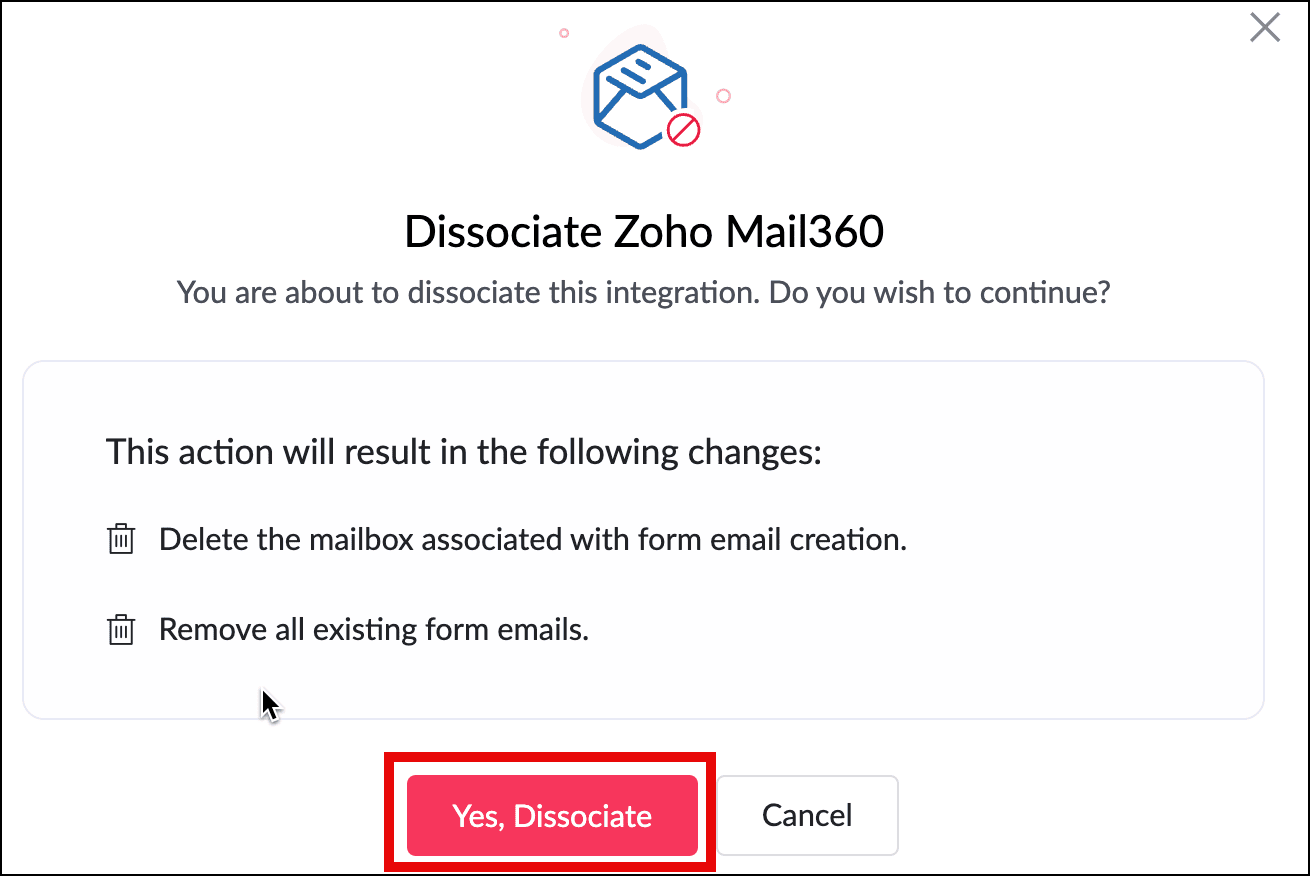Viewport: 1310px width, 876px height.
Task: Click the blank area left of Yes, Dissociate
Action: coord(200,815)
